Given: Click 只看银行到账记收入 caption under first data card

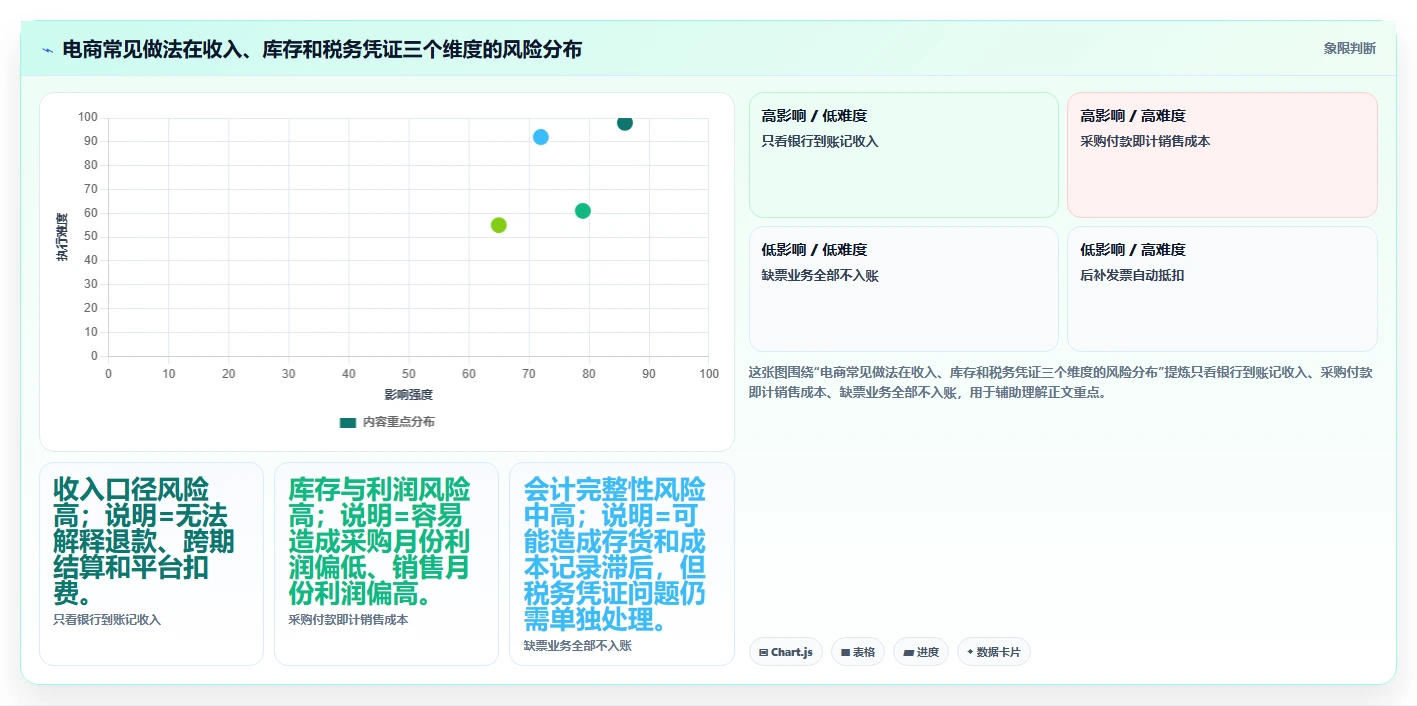Looking at the screenshot, I should [x=107, y=620].
